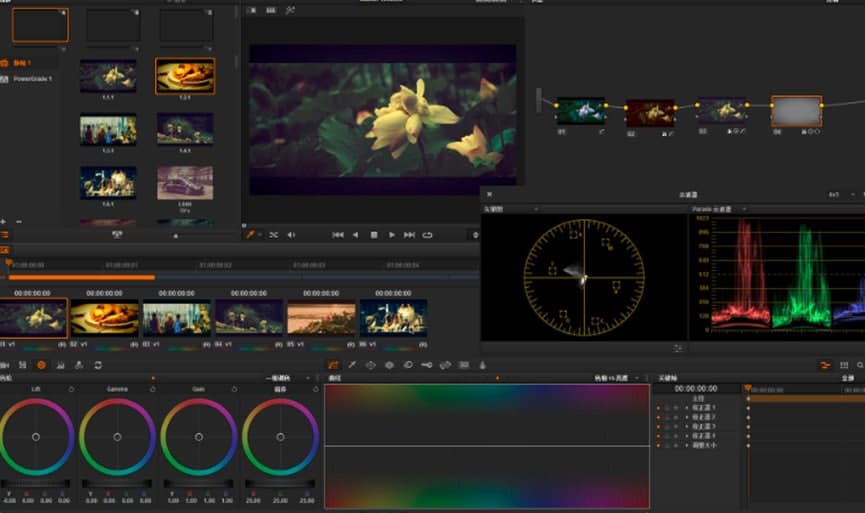Toggle viewer audio mute speaker icon
The image size is (865, 513).
coord(291,235)
